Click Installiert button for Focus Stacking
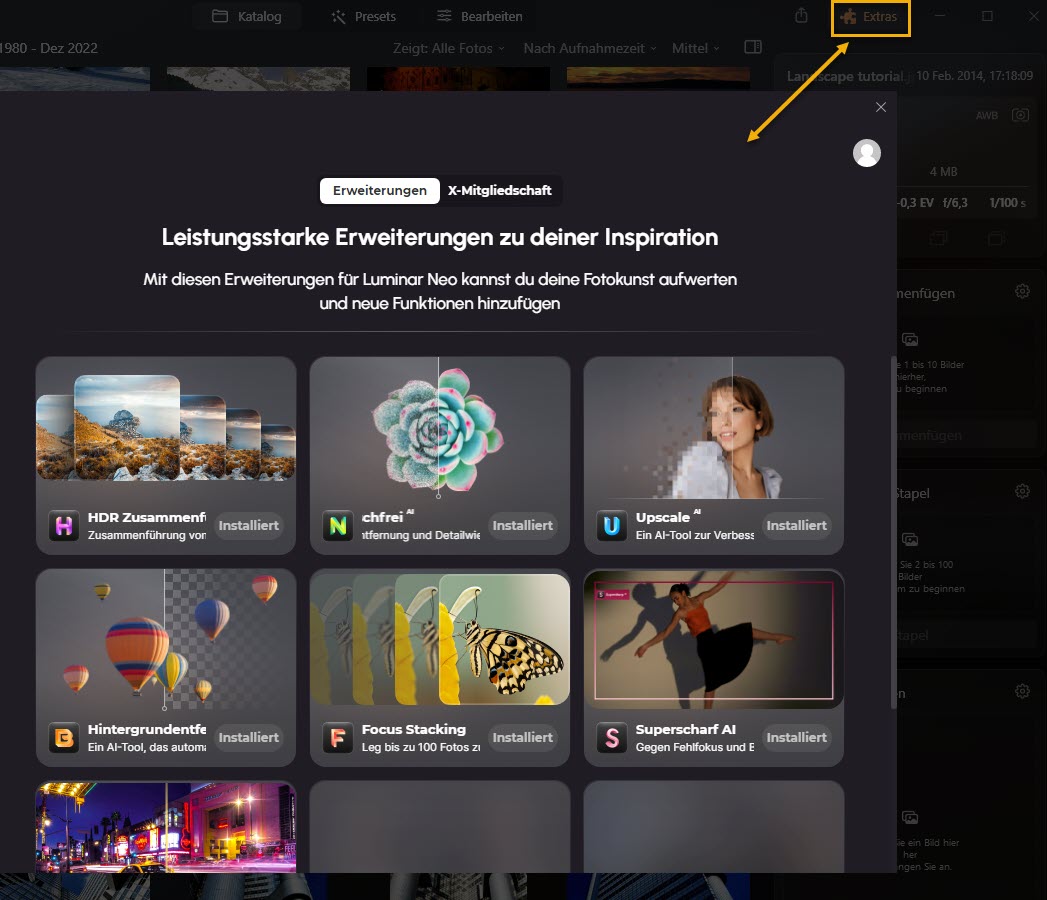Image resolution: width=1047 pixels, height=900 pixels. click(x=522, y=738)
